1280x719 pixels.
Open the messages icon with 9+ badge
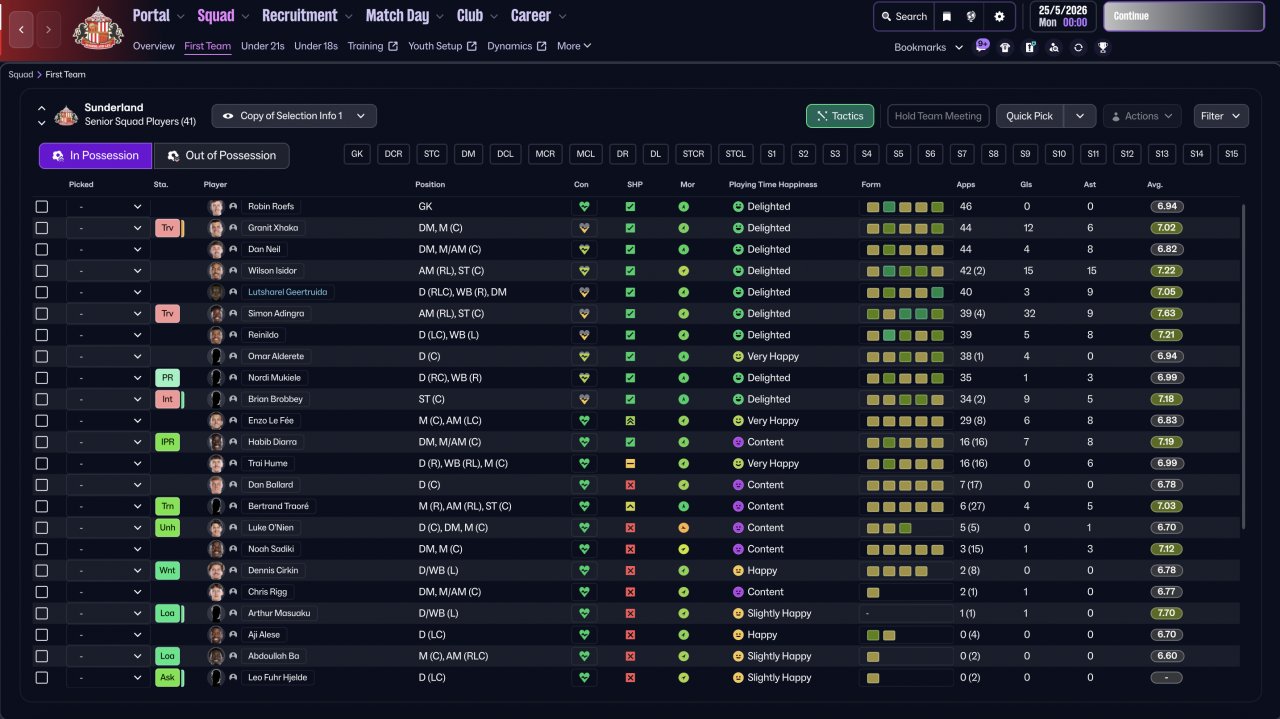(x=982, y=46)
